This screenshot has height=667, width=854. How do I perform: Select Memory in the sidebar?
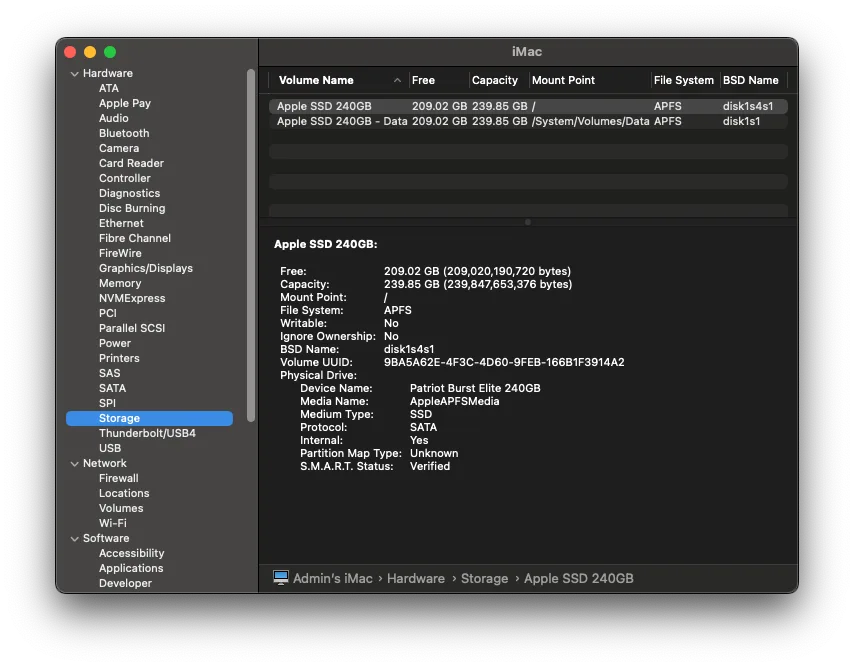119,283
